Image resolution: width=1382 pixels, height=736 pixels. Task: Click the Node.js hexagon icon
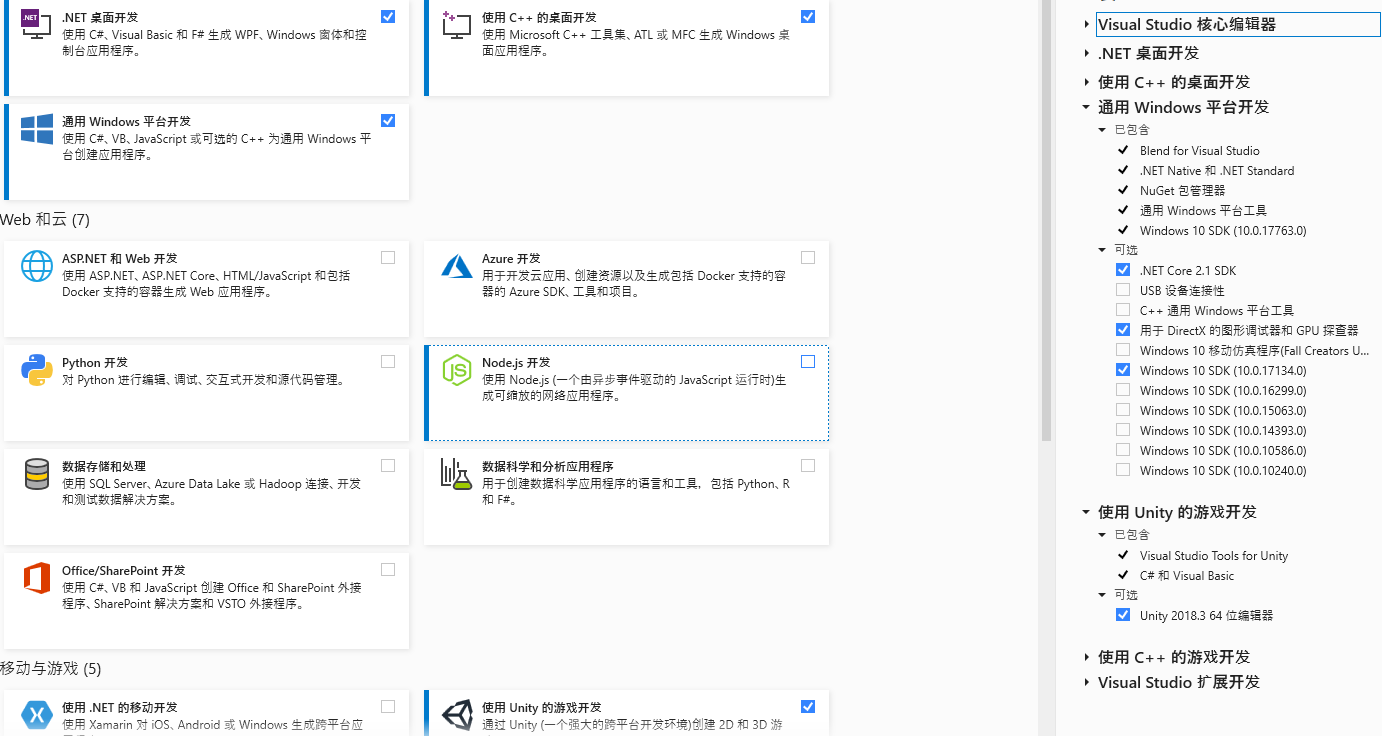(x=457, y=370)
